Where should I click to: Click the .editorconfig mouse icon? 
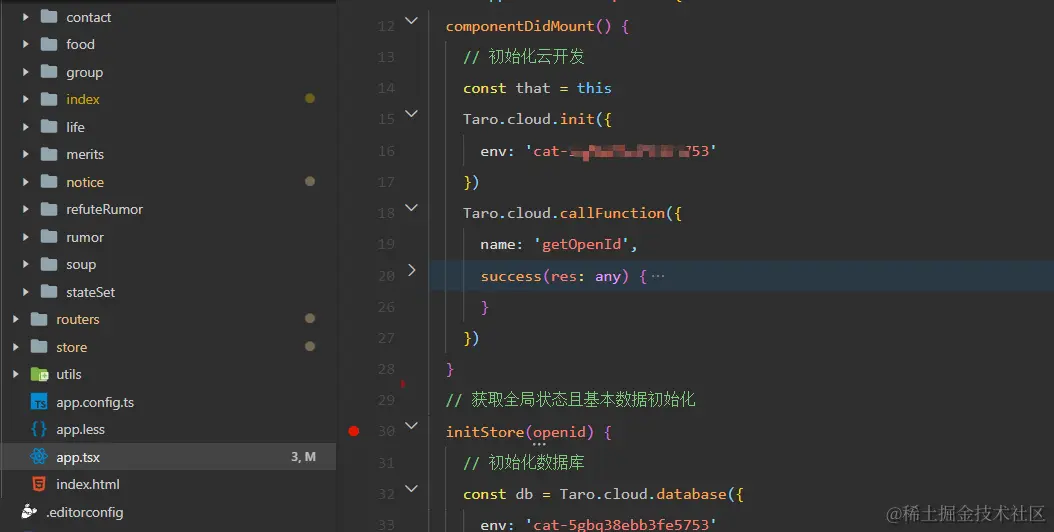[x=29, y=511]
